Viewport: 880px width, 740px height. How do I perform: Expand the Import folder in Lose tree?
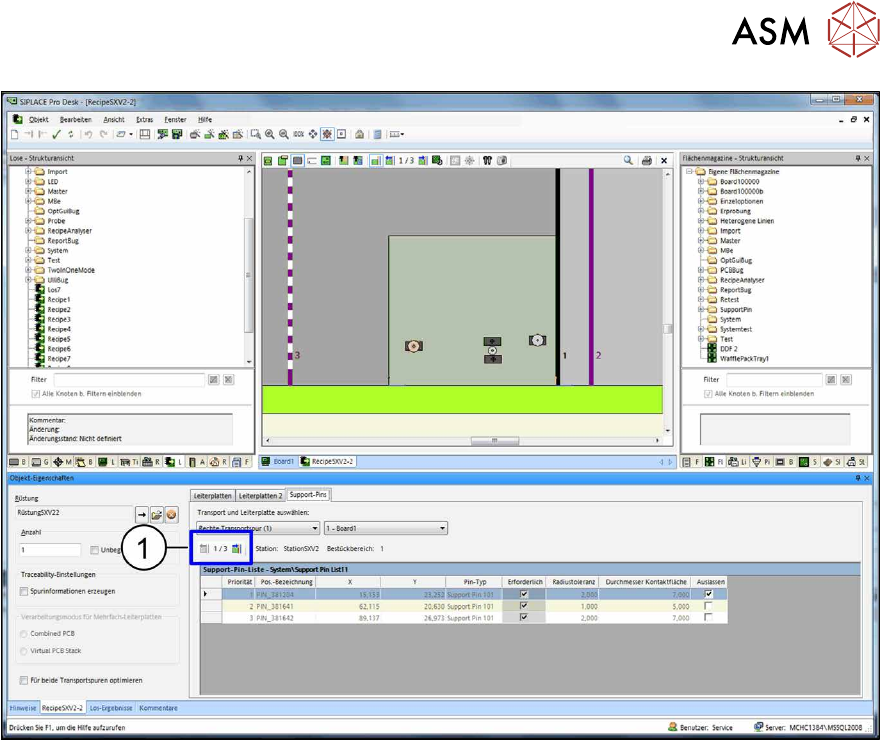(x=28, y=172)
